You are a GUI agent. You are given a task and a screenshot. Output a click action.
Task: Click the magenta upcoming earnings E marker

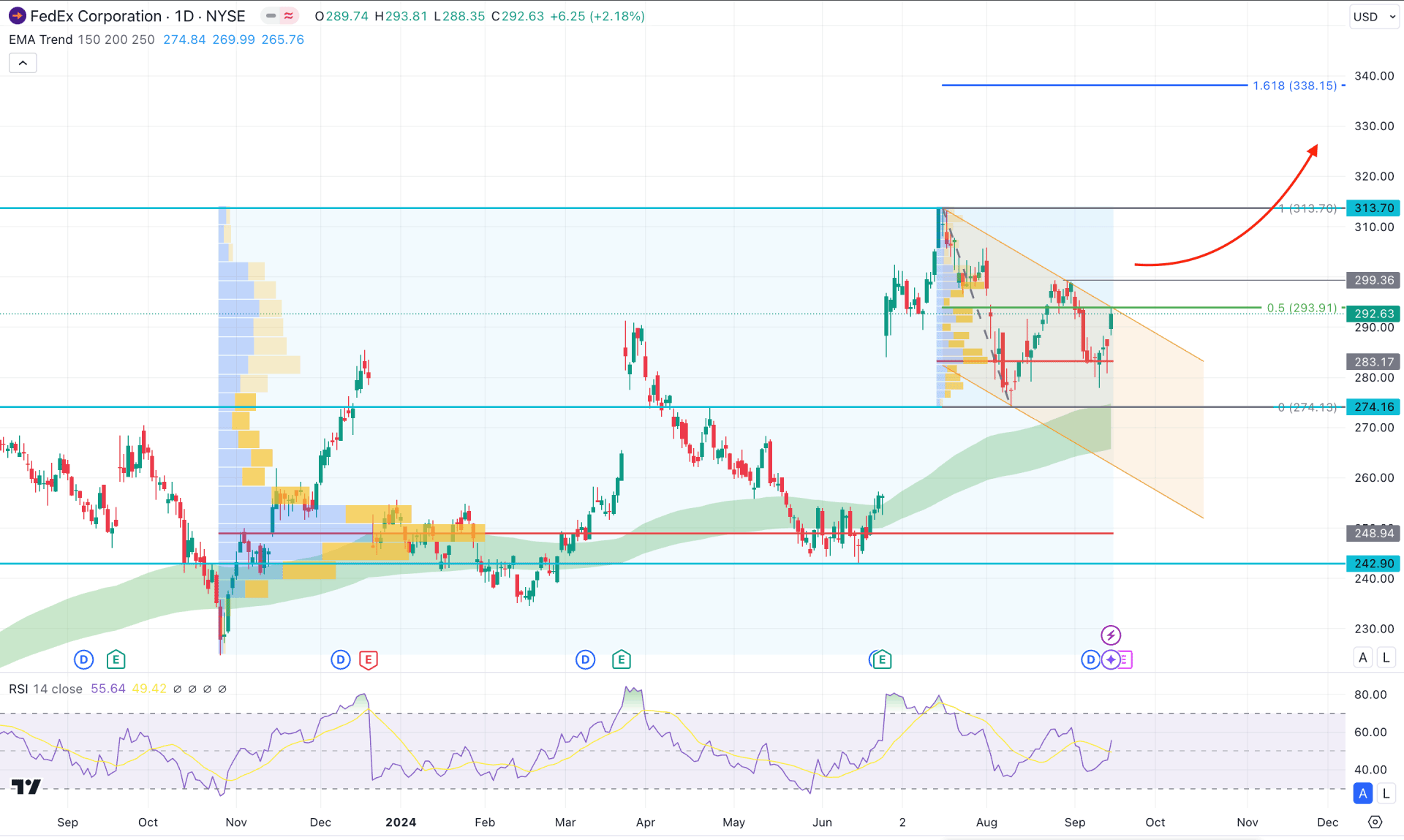[1125, 659]
